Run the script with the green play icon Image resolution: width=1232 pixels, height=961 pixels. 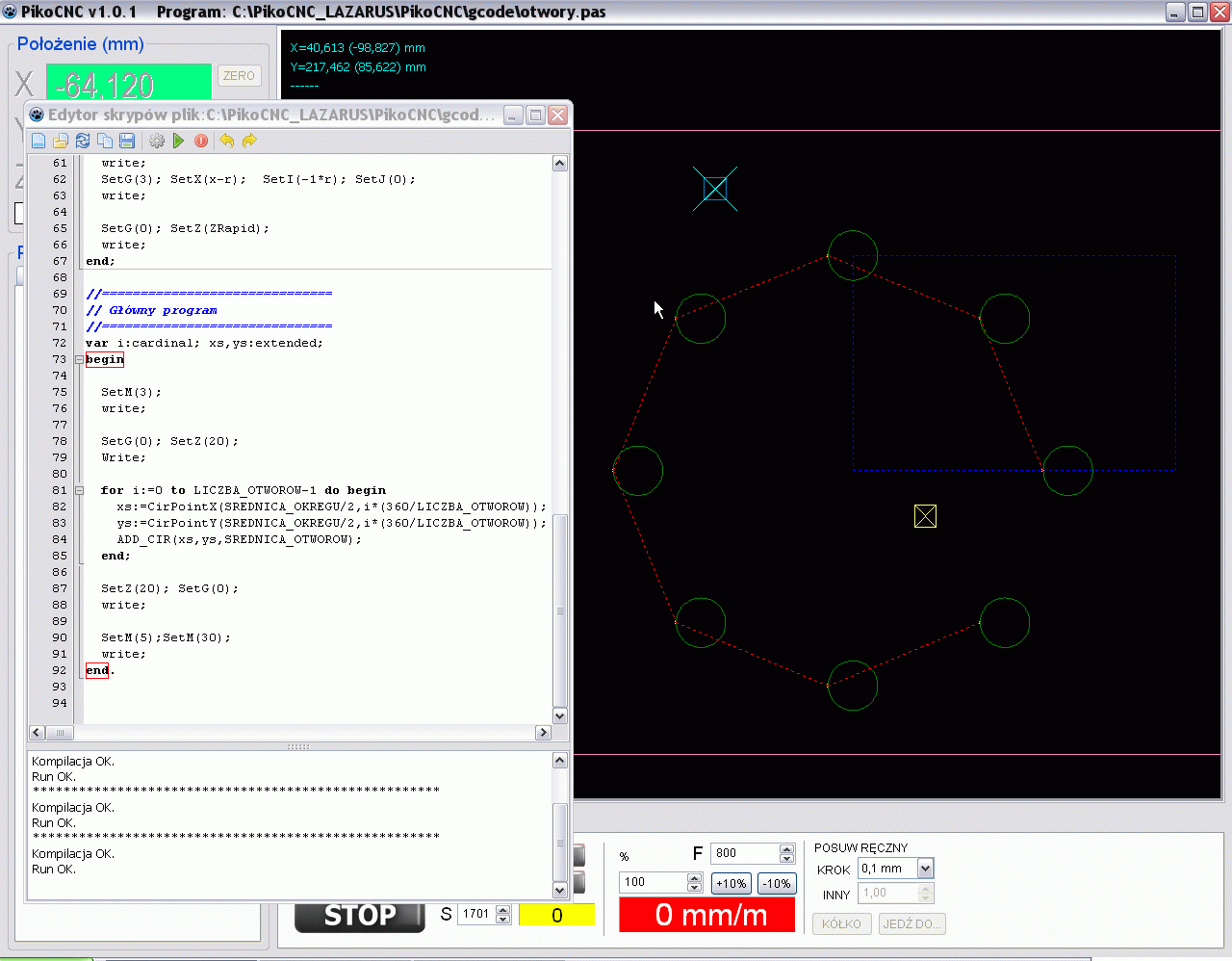[179, 141]
